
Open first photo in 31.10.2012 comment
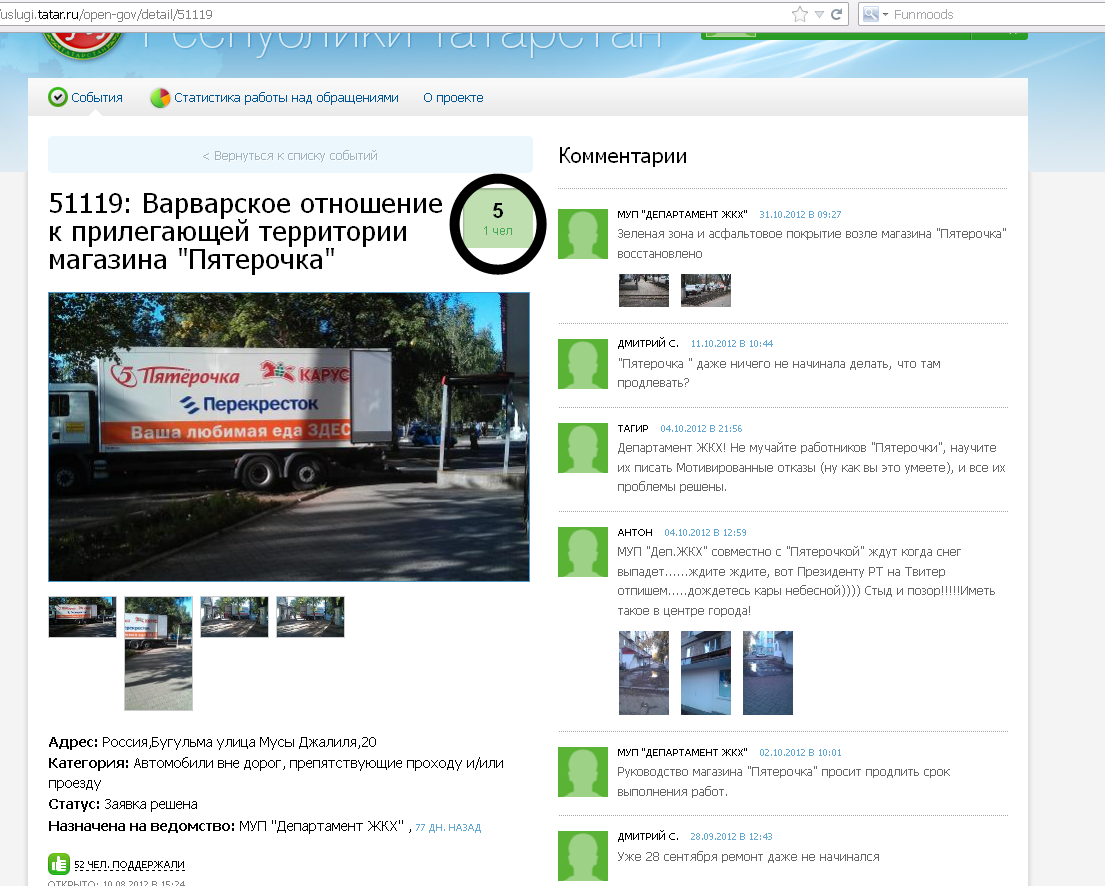[643, 290]
